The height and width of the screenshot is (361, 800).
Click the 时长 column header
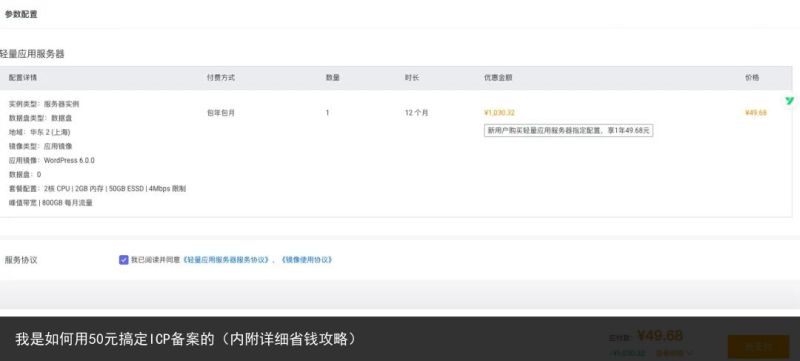click(x=412, y=78)
